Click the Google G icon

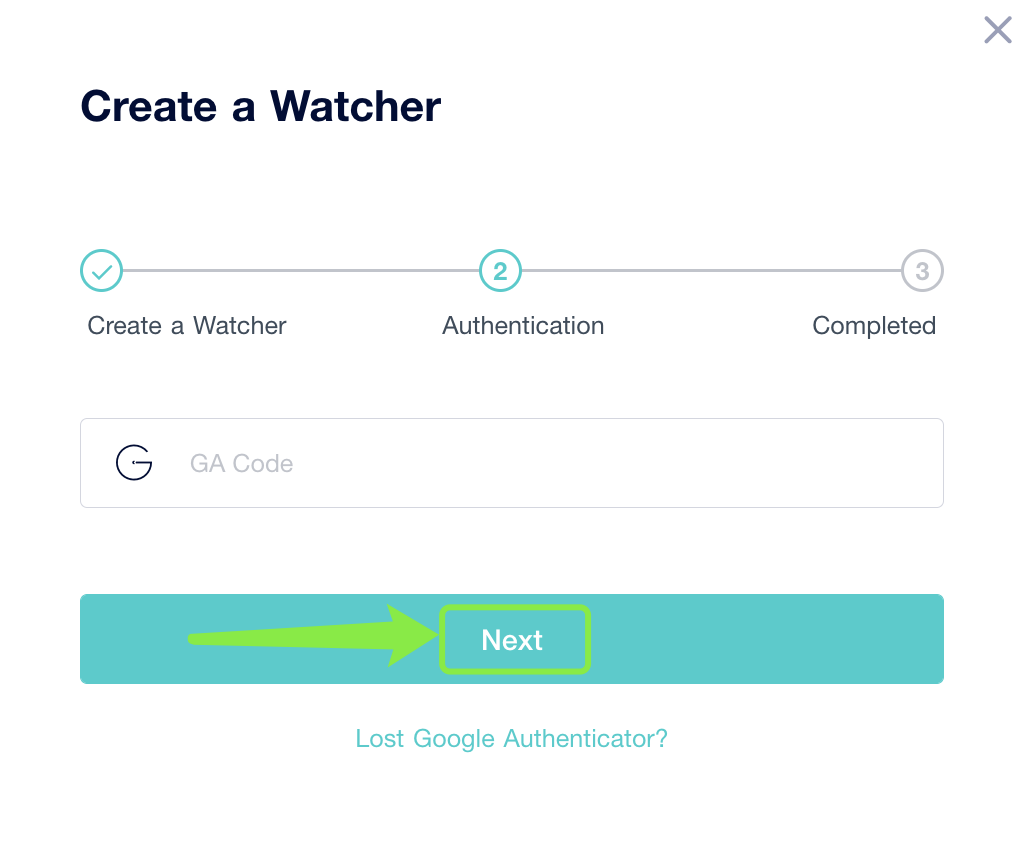point(134,463)
